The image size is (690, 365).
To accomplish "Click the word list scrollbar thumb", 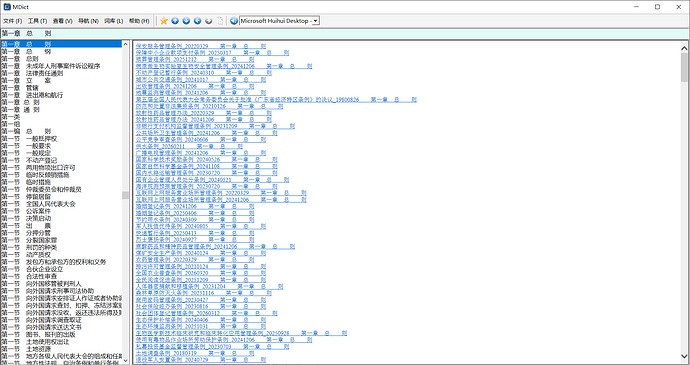I will pyautogui.click(x=125, y=195).
